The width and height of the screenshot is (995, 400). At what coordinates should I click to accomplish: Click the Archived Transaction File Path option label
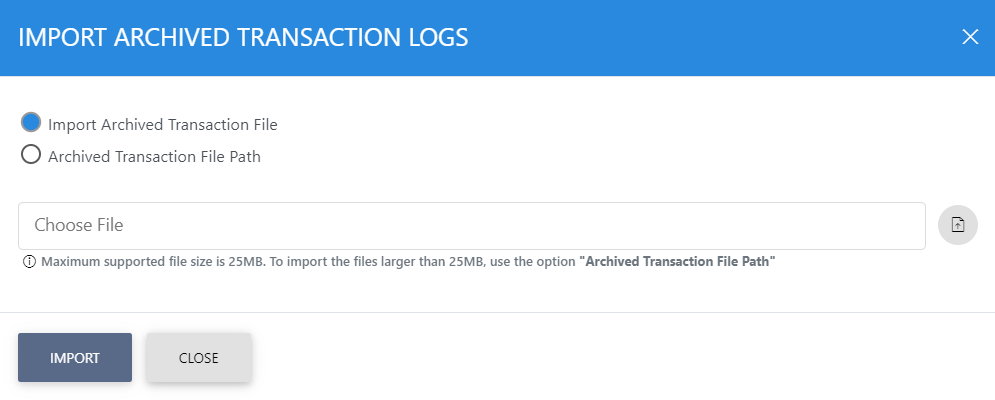click(154, 156)
